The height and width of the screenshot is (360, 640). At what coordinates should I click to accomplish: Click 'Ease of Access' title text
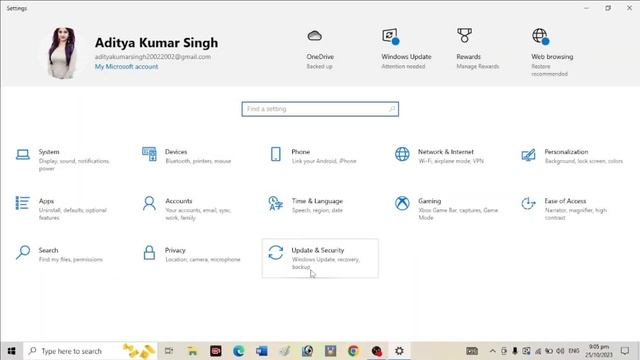click(x=565, y=201)
